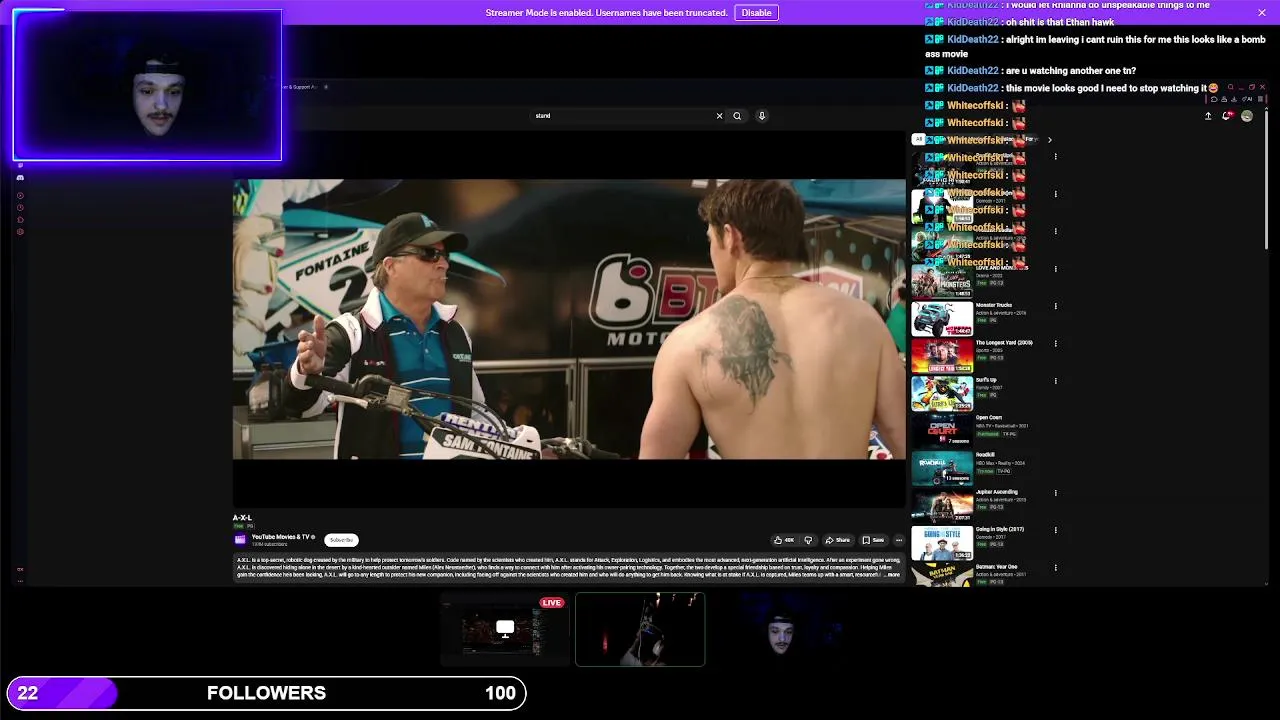
Task: Select the middle dark room scene thumbnail
Action: click(640, 629)
